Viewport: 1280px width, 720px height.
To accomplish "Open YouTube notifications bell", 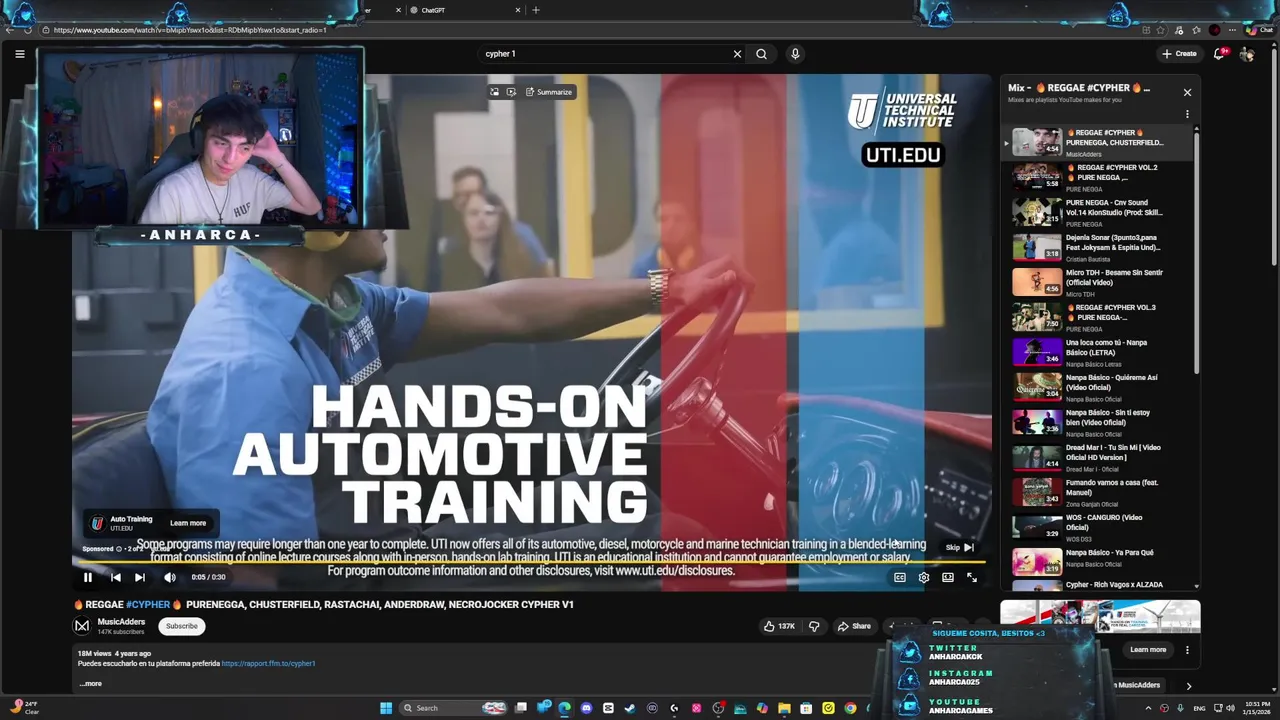I will 1219,54.
